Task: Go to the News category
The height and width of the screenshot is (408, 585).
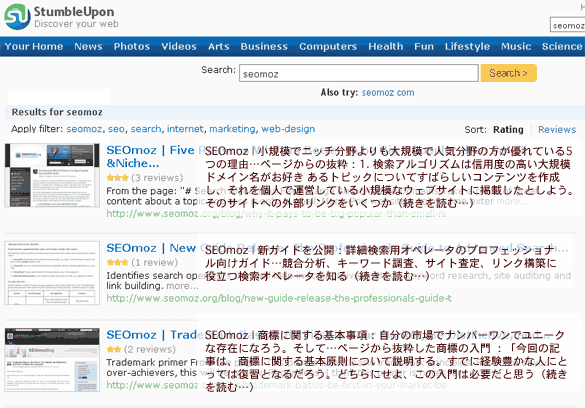Action: (x=88, y=46)
